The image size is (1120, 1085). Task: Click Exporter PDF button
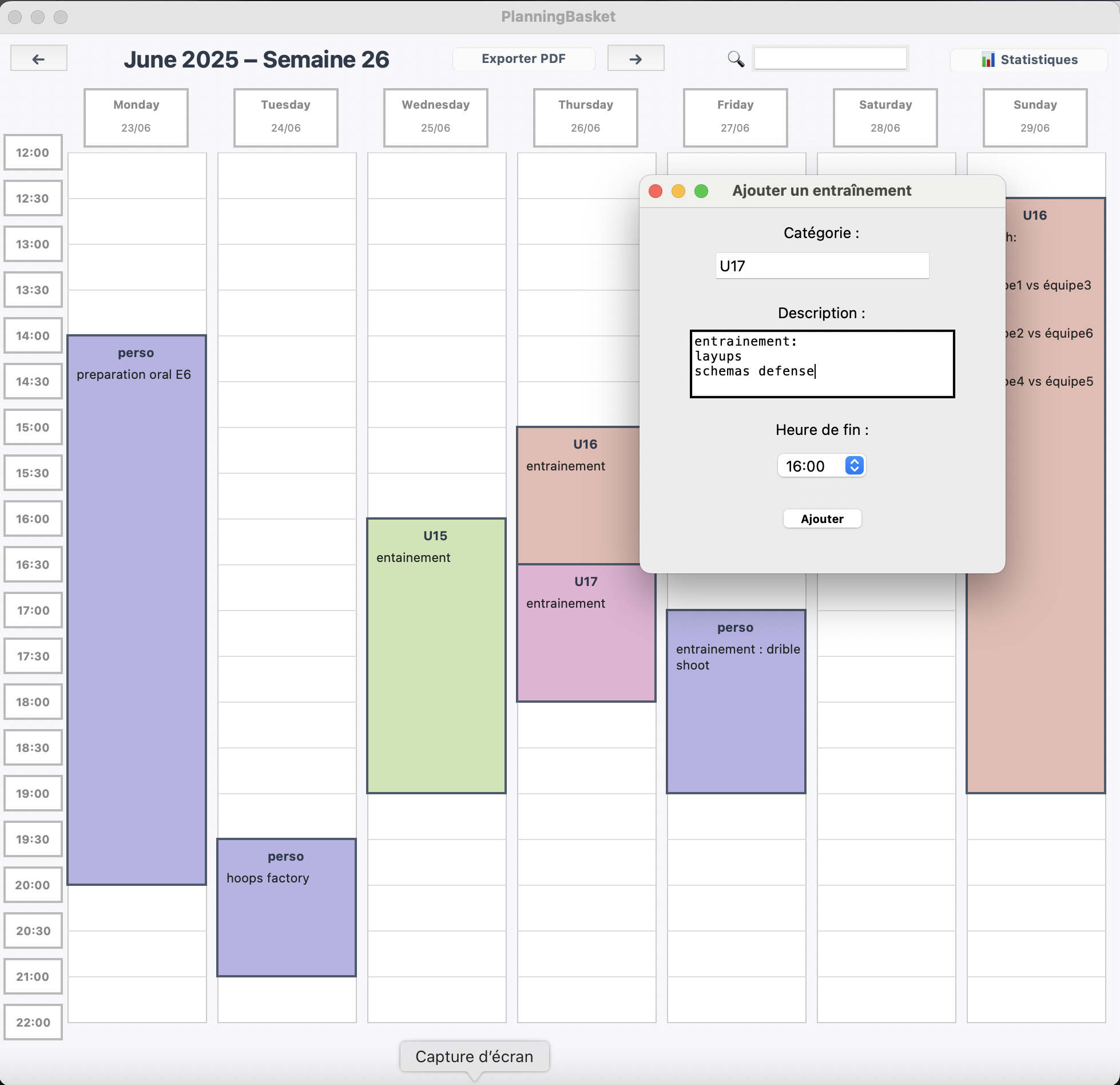coord(523,58)
